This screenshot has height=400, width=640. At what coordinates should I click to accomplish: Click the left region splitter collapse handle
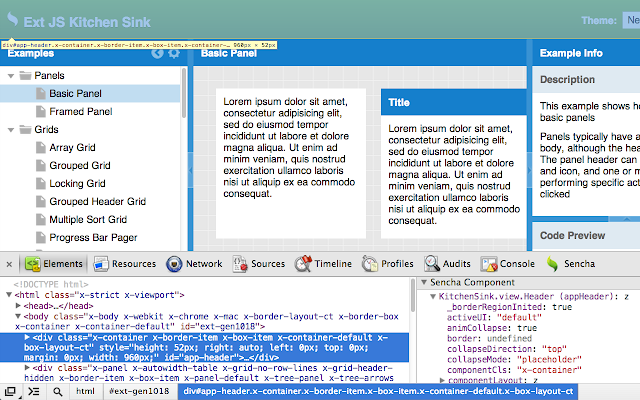click(x=190, y=171)
